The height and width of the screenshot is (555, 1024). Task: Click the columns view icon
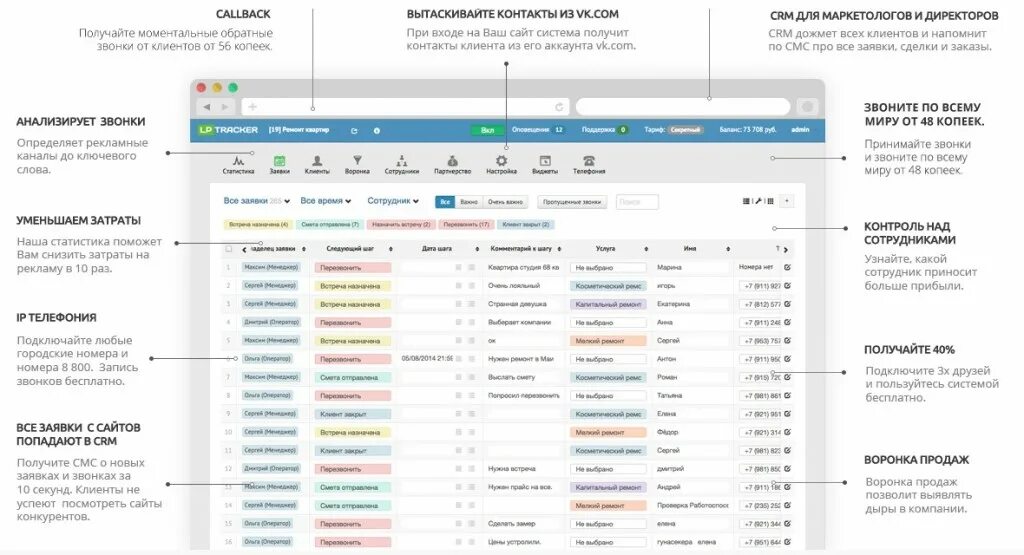770,201
